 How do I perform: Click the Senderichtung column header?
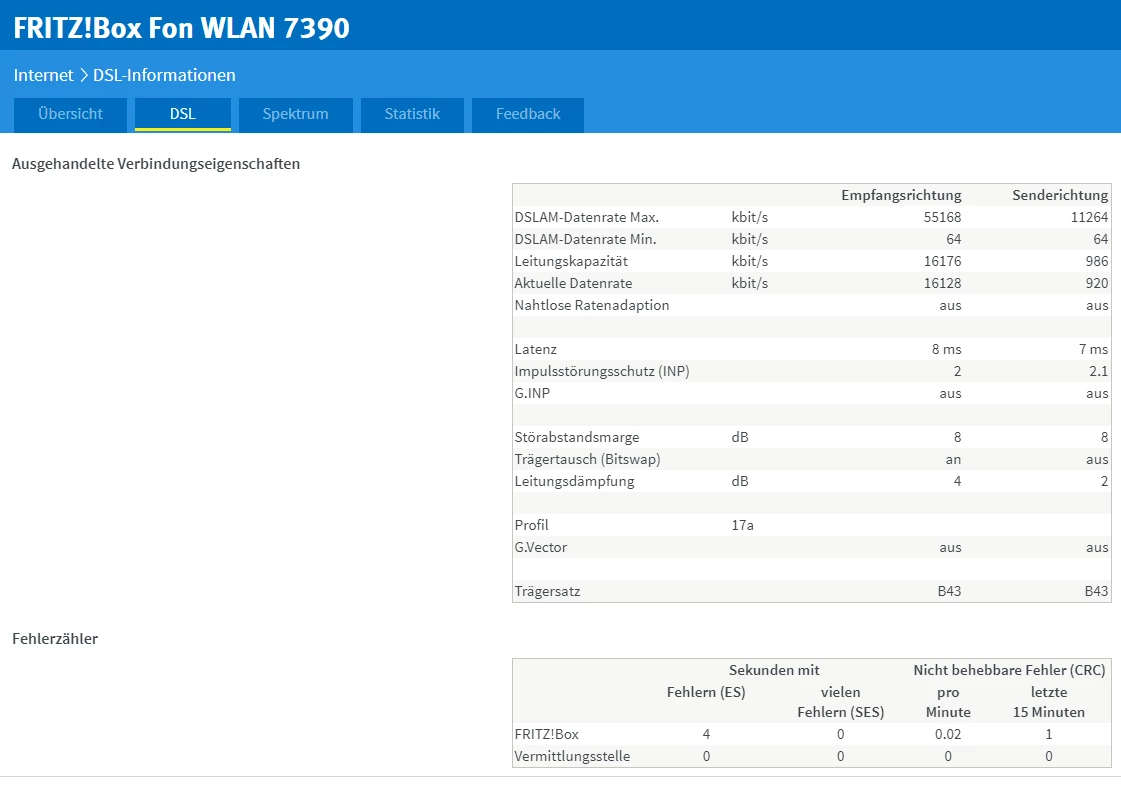point(1060,195)
